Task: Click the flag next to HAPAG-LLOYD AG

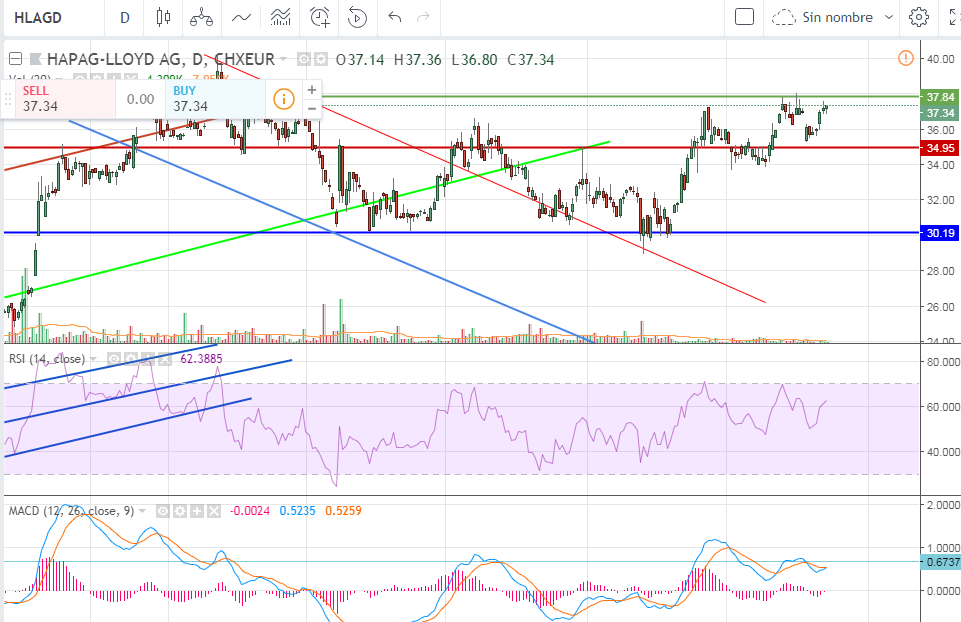Action: [36, 59]
